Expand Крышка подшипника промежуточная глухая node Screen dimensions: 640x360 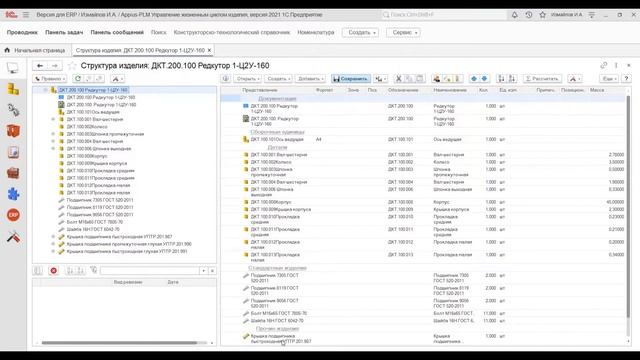[53, 244]
